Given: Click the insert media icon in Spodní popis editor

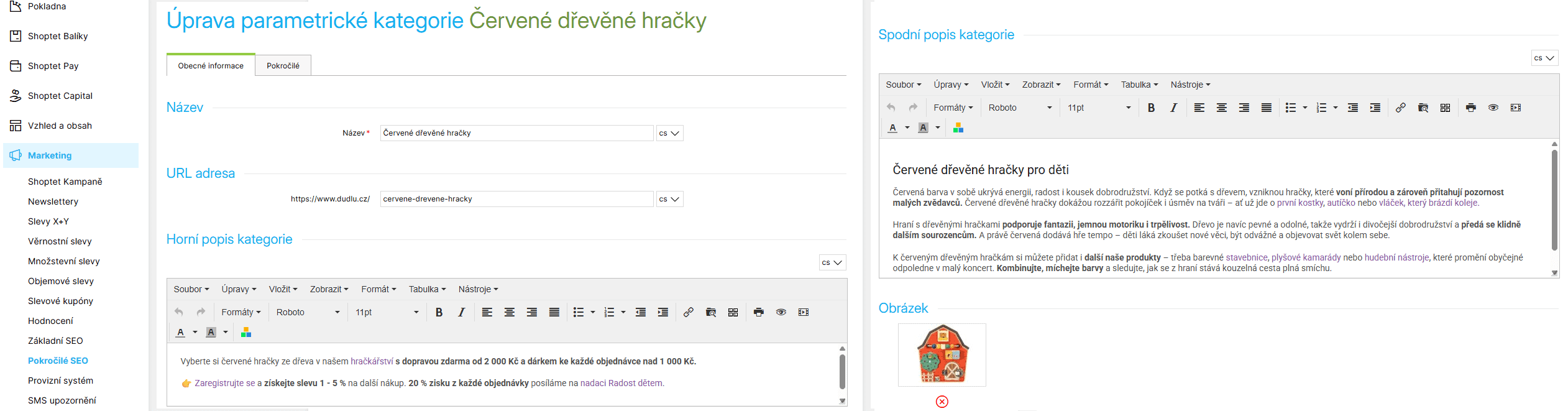Looking at the screenshot, I should pos(1516,108).
